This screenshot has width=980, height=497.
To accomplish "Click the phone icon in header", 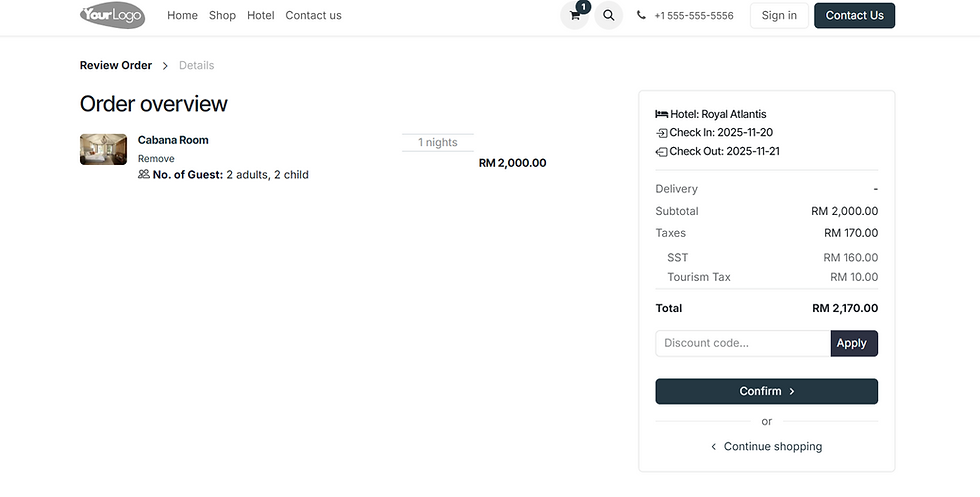I will coord(641,16).
